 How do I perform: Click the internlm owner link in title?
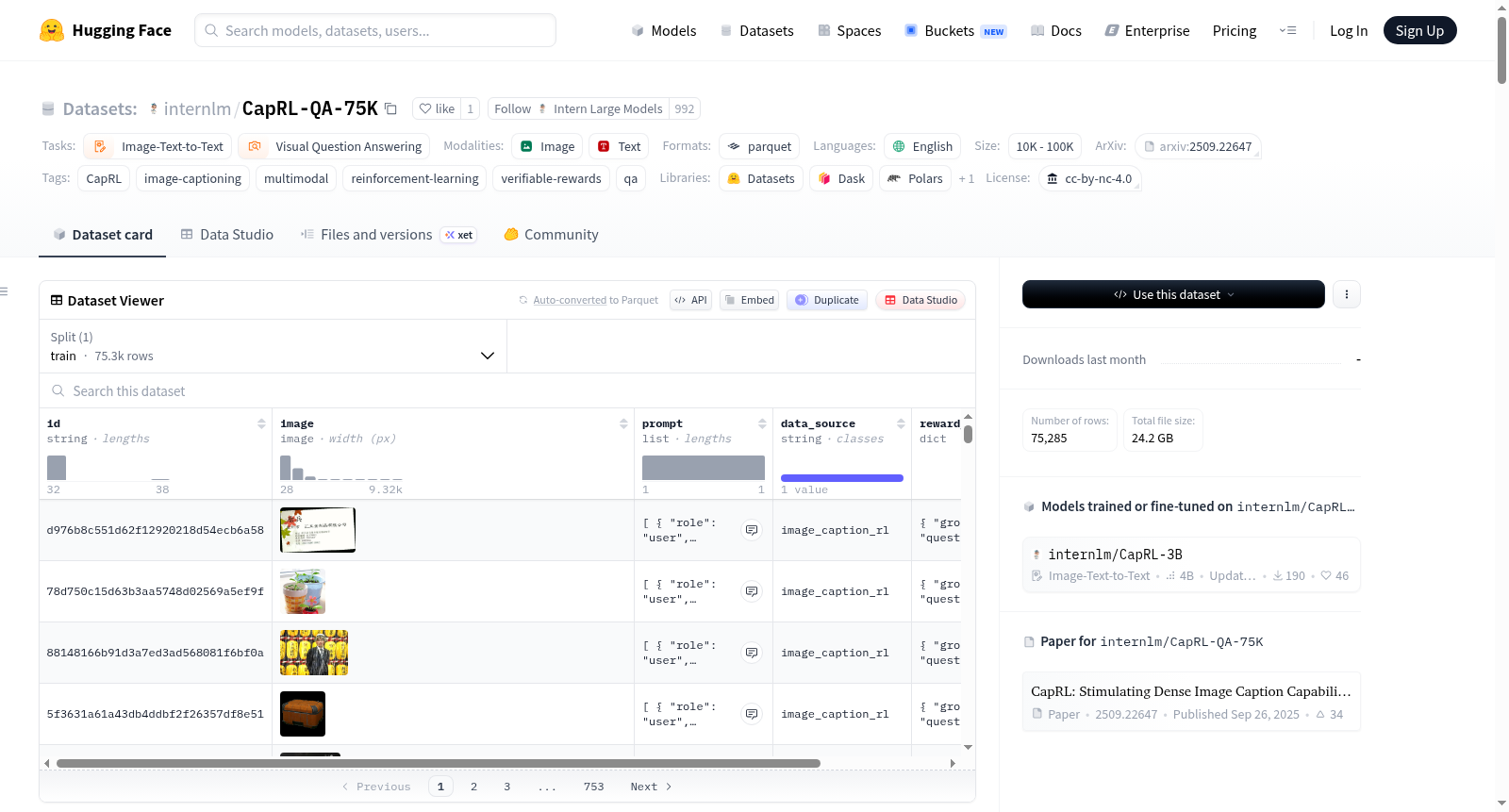click(197, 108)
